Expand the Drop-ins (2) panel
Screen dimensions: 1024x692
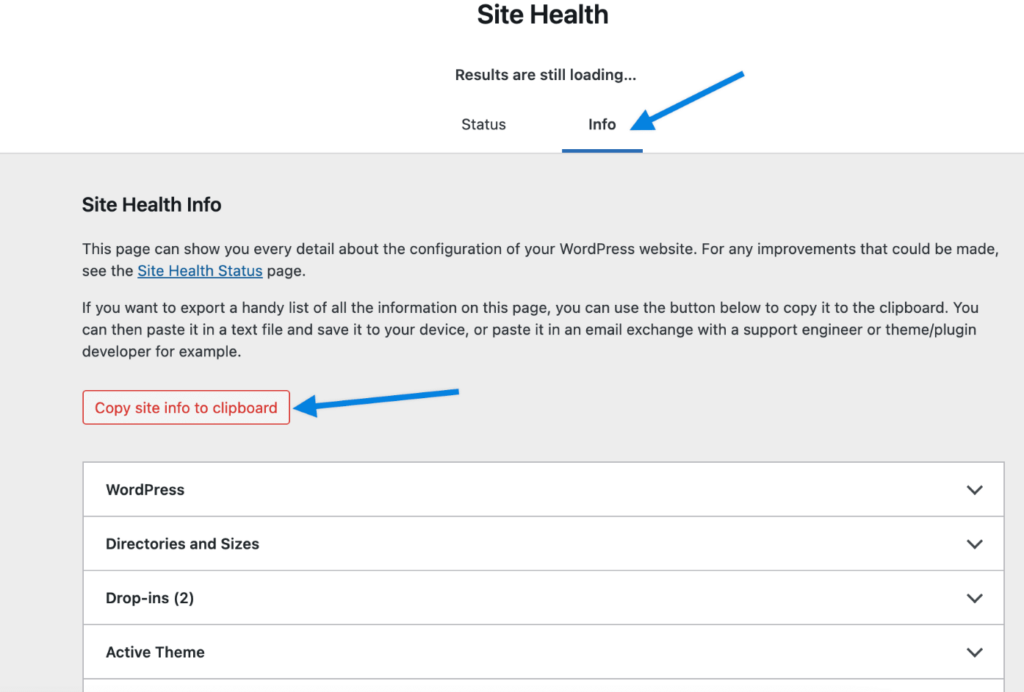pos(543,598)
